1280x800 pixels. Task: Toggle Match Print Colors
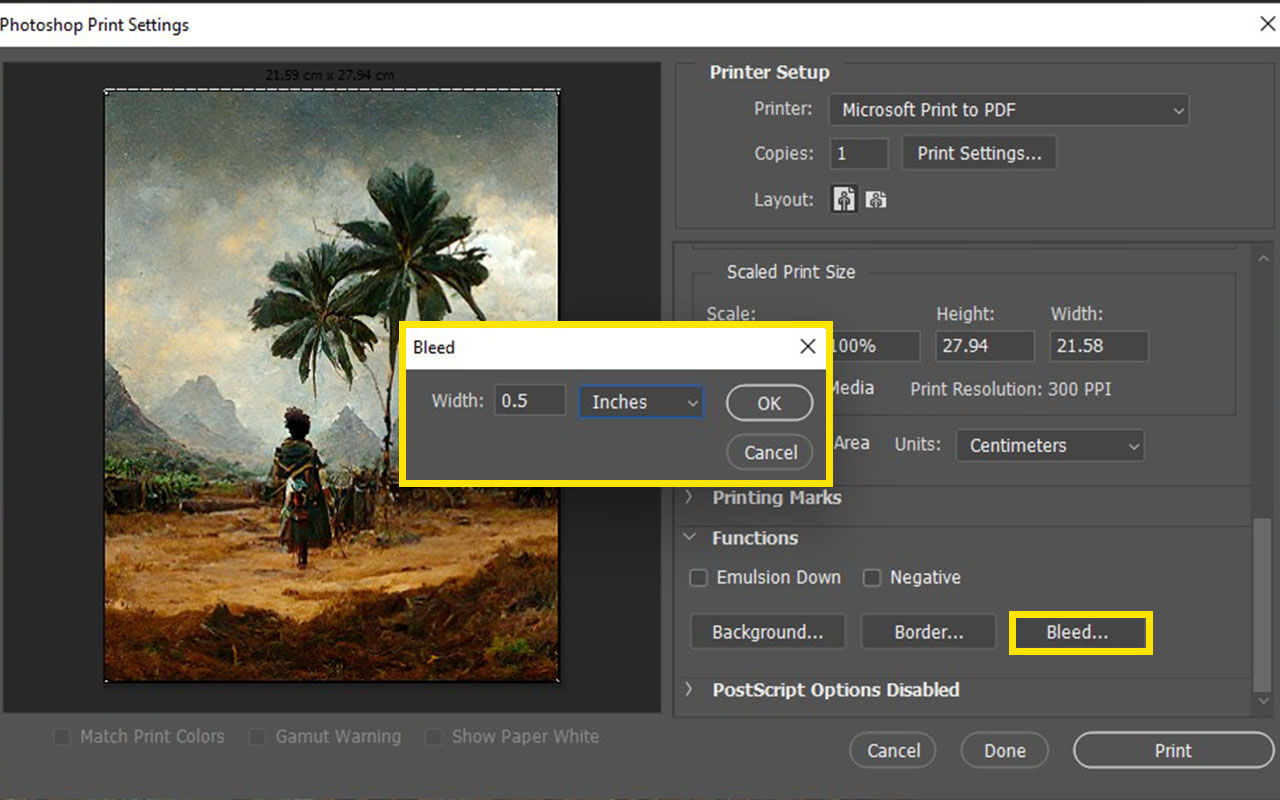tap(62, 737)
